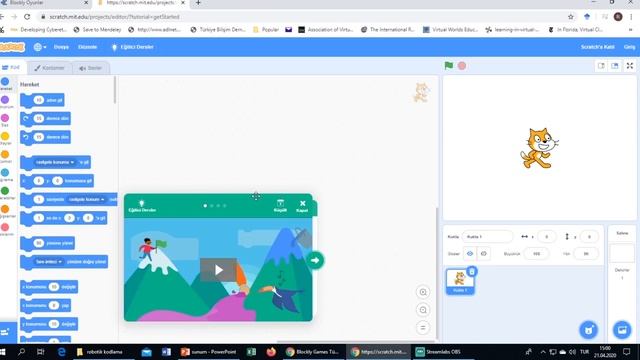Delete sprite Kukla 1 via trash icon
The image size is (640, 360).
pyautogui.click(x=472, y=271)
